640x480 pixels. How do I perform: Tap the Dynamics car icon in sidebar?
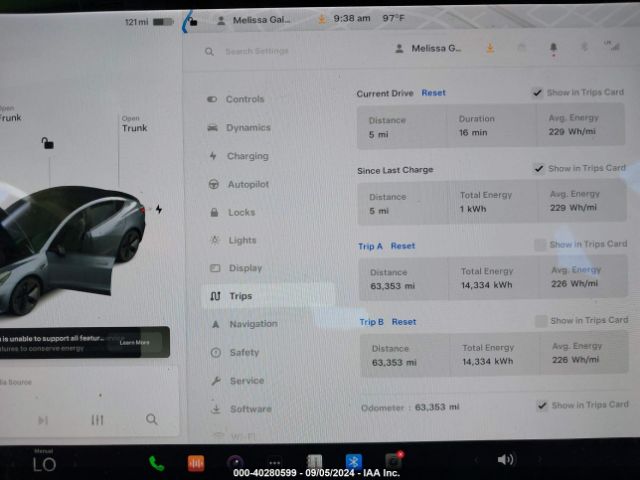click(212, 128)
